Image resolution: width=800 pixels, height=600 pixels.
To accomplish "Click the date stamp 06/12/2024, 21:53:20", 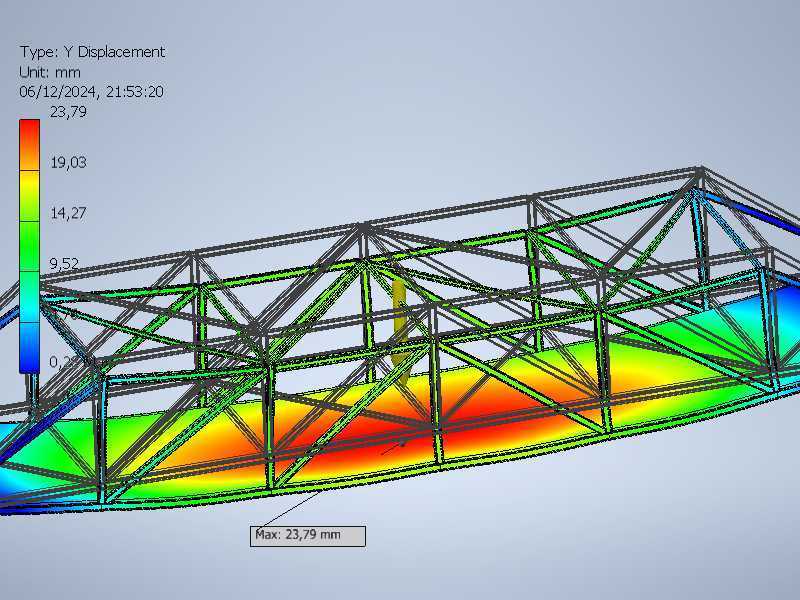I will [x=91, y=92].
